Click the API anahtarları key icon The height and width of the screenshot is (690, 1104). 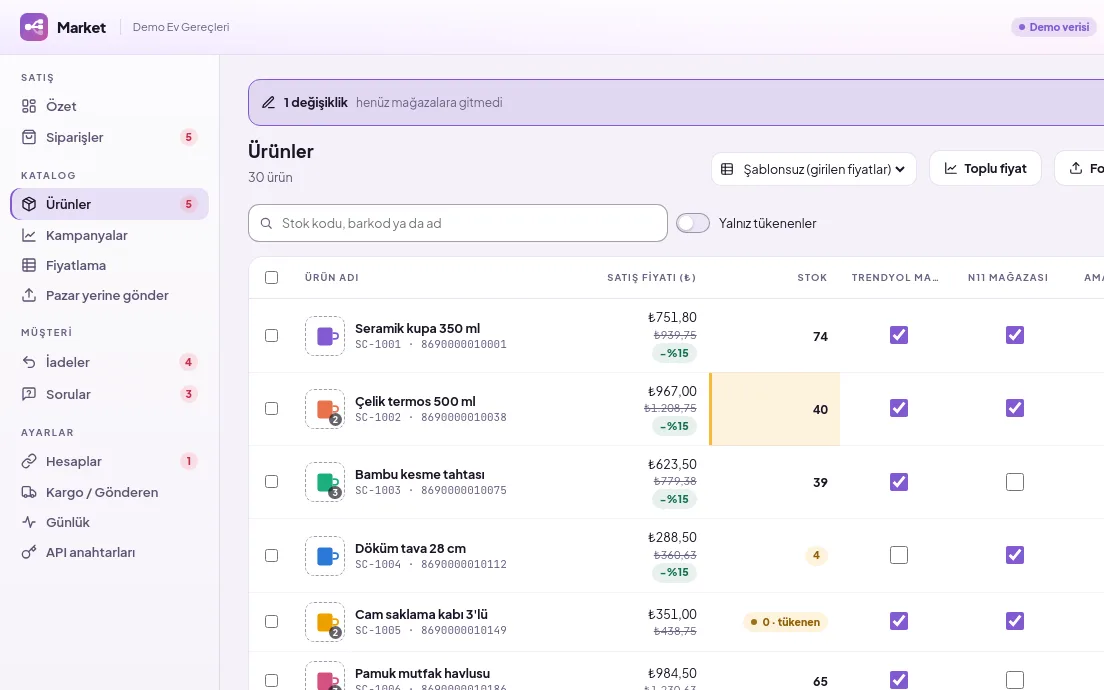29,553
